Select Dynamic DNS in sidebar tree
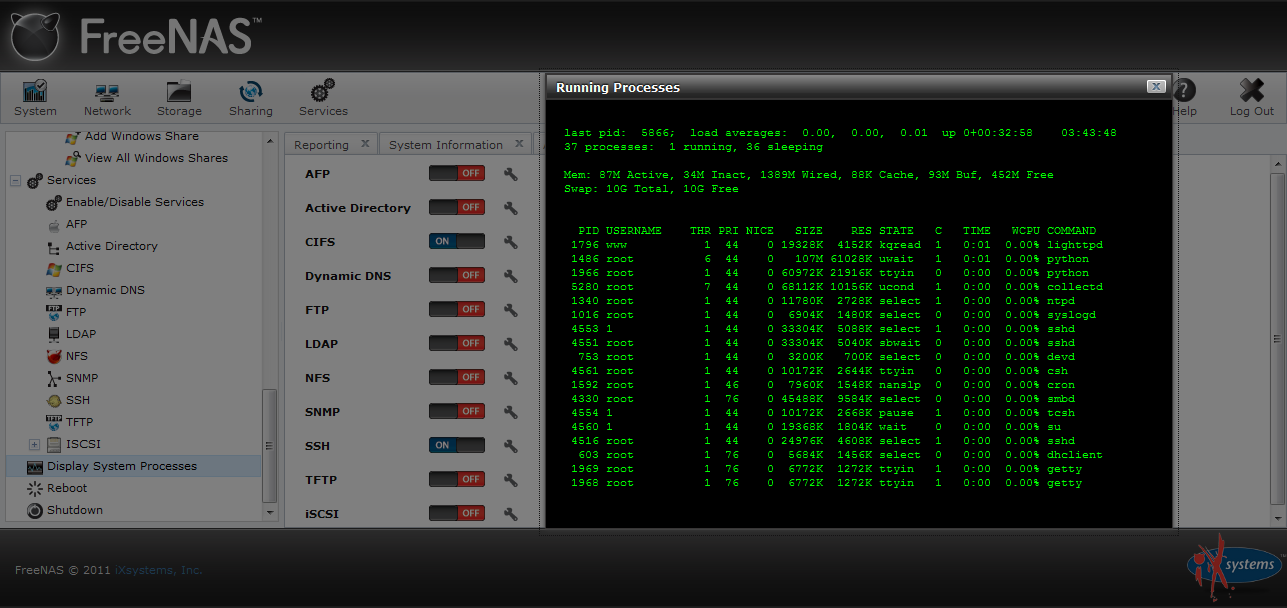This screenshot has width=1287, height=608. coord(105,290)
